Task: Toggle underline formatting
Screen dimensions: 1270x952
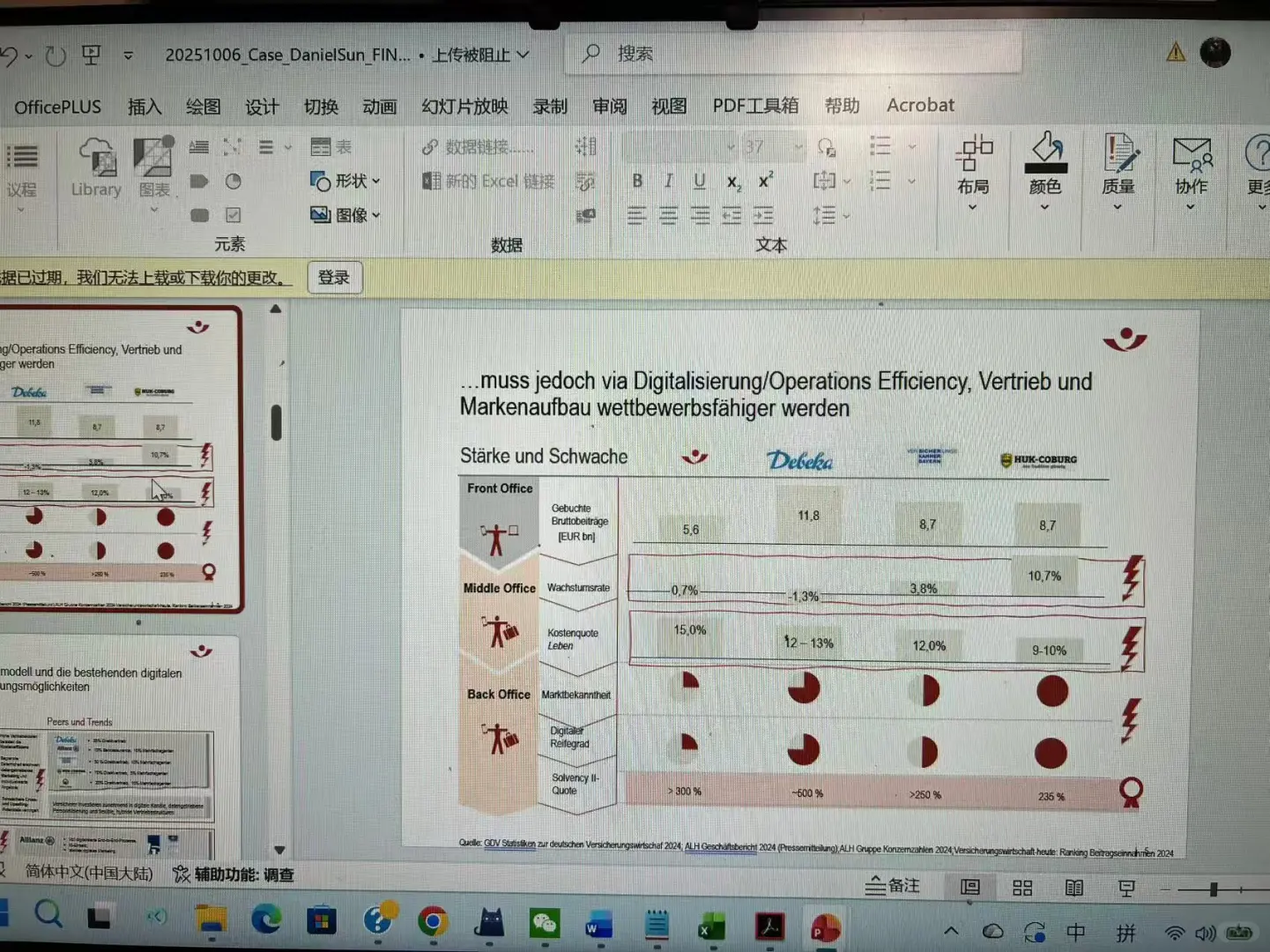Action: (699, 181)
